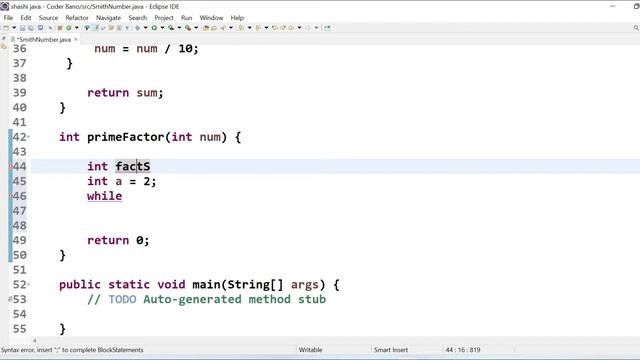Open dropdown arrow beside the Coverage icon
The width and height of the screenshot is (640, 360).
click(x=179, y=28)
